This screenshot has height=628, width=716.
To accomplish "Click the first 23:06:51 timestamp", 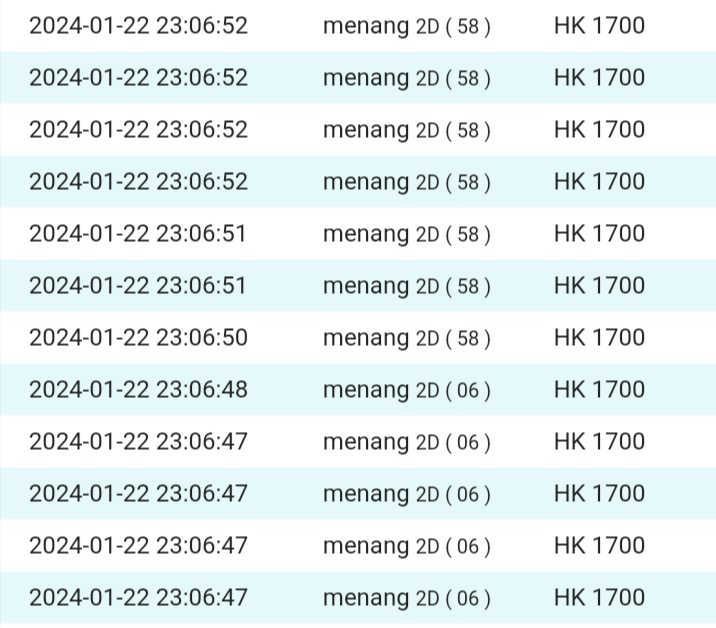I will pos(138,234).
